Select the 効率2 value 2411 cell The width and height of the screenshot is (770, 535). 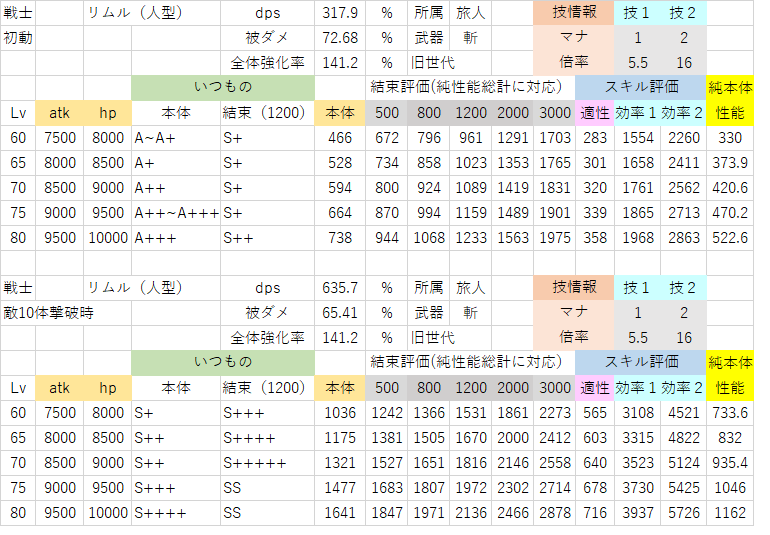684,163
